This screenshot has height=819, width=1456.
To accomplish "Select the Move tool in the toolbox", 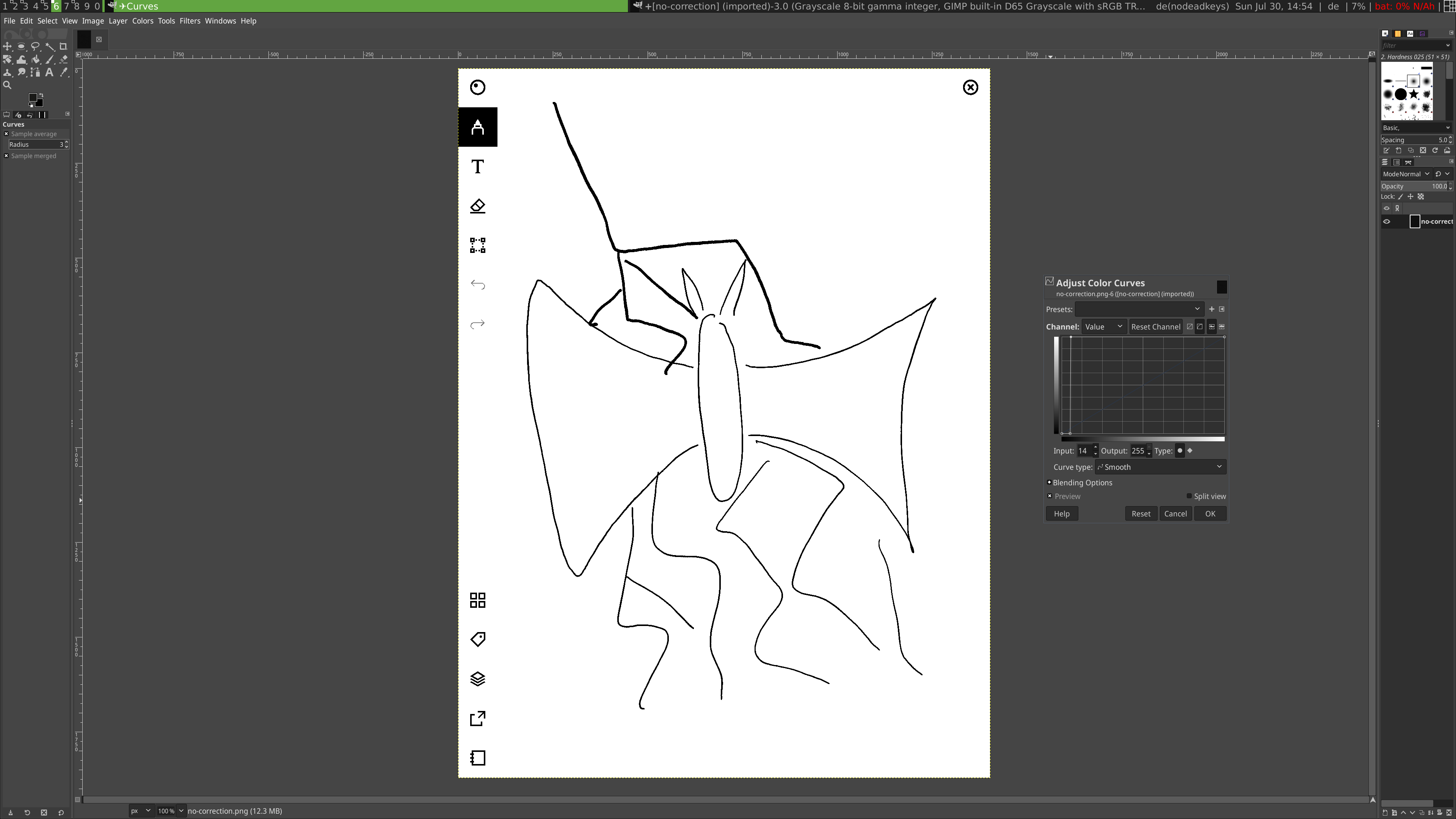I will tap(7, 46).
